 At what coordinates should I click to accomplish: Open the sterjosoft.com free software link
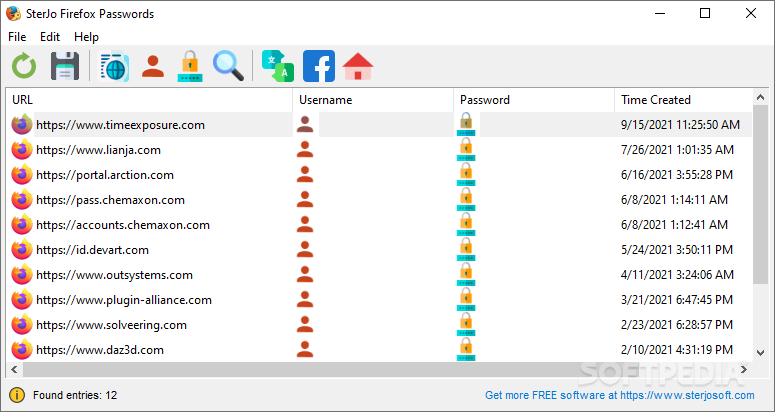(620, 395)
